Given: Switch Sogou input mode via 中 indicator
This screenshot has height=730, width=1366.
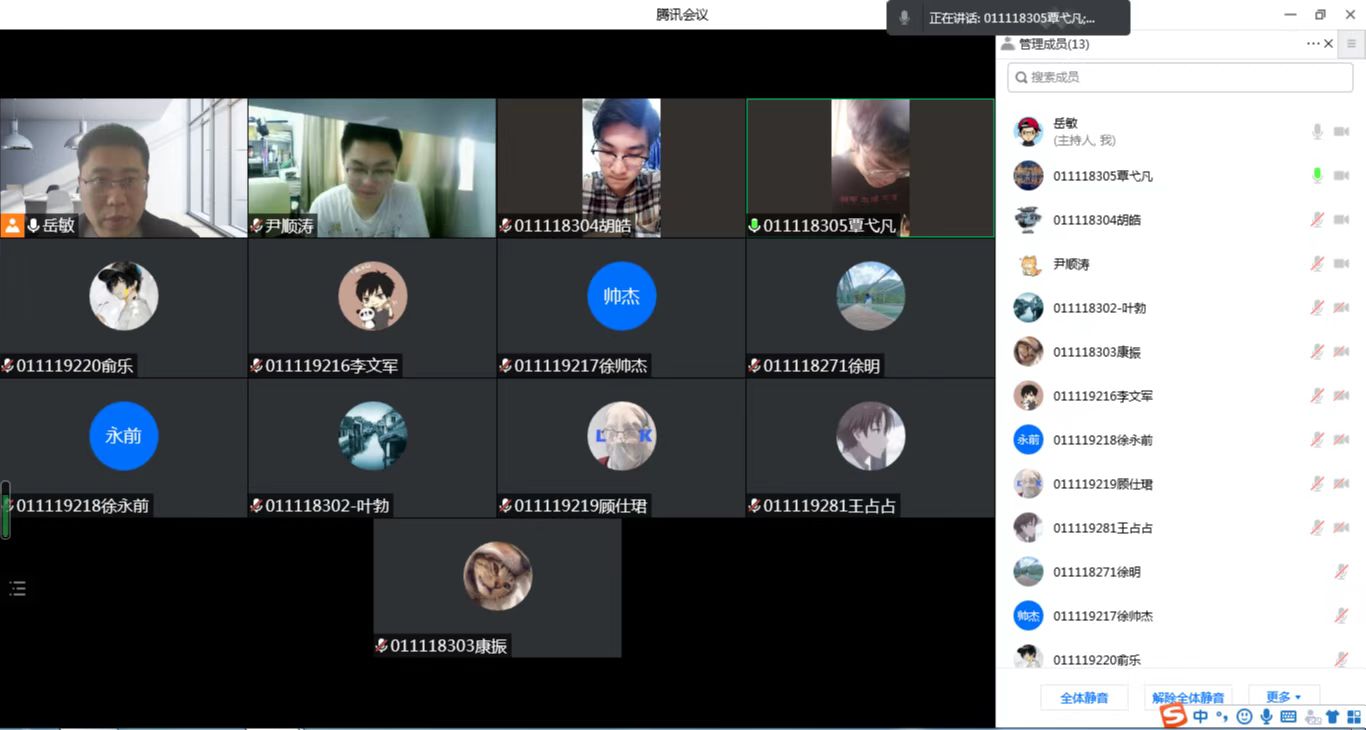Looking at the screenshot, I should tap(1200, 716).
